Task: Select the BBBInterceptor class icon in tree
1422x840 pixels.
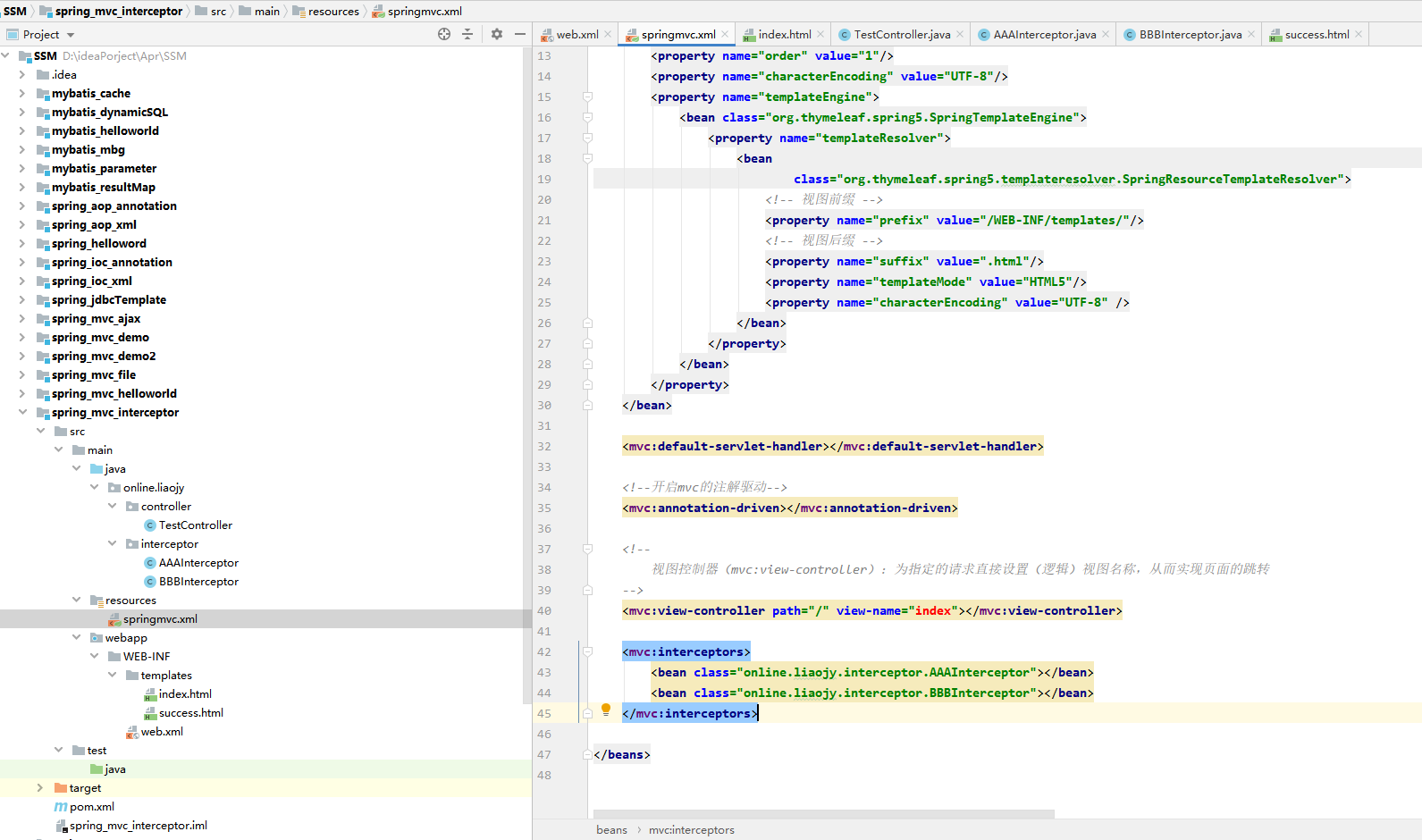Action: pos(150,582)
